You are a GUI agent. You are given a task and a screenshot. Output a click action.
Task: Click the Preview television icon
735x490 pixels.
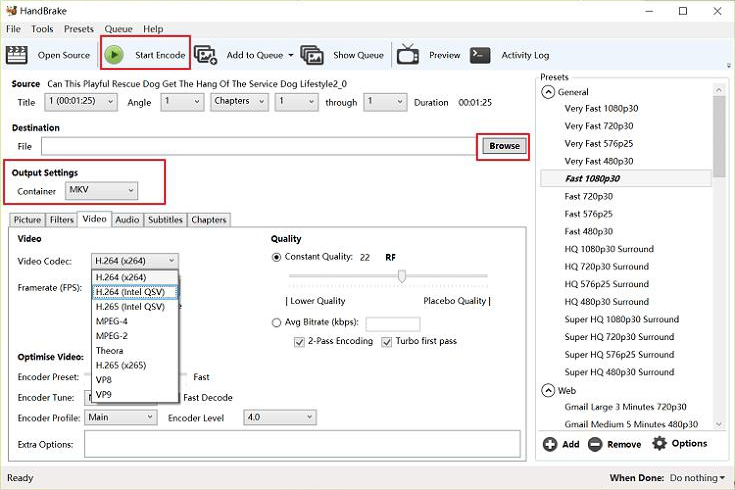(408, 55)
